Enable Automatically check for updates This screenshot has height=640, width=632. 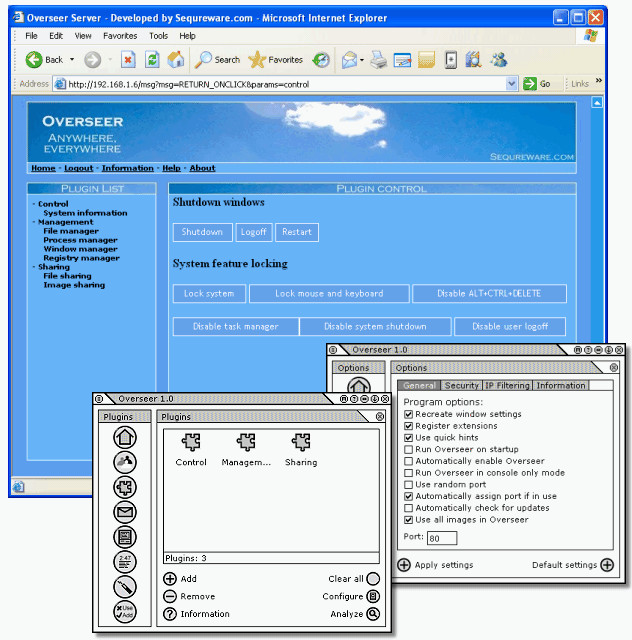(408, 508)
